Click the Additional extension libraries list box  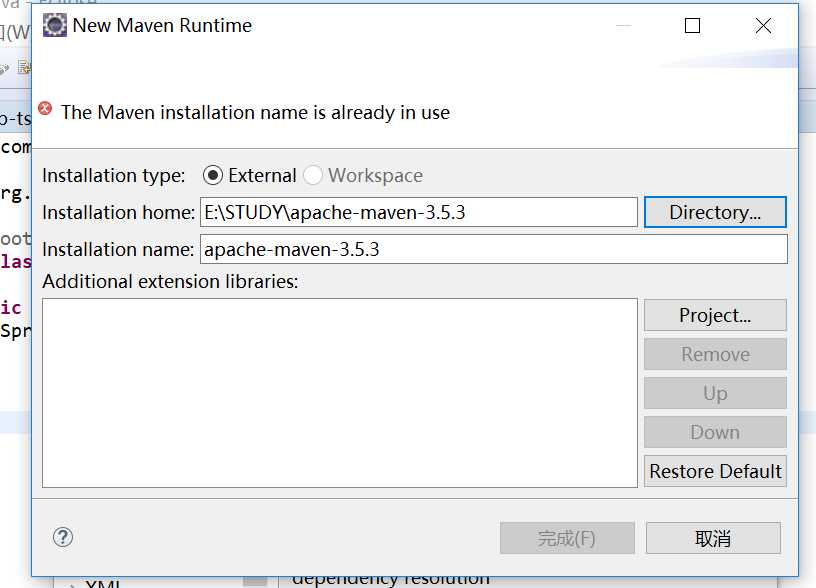[340, 393]
